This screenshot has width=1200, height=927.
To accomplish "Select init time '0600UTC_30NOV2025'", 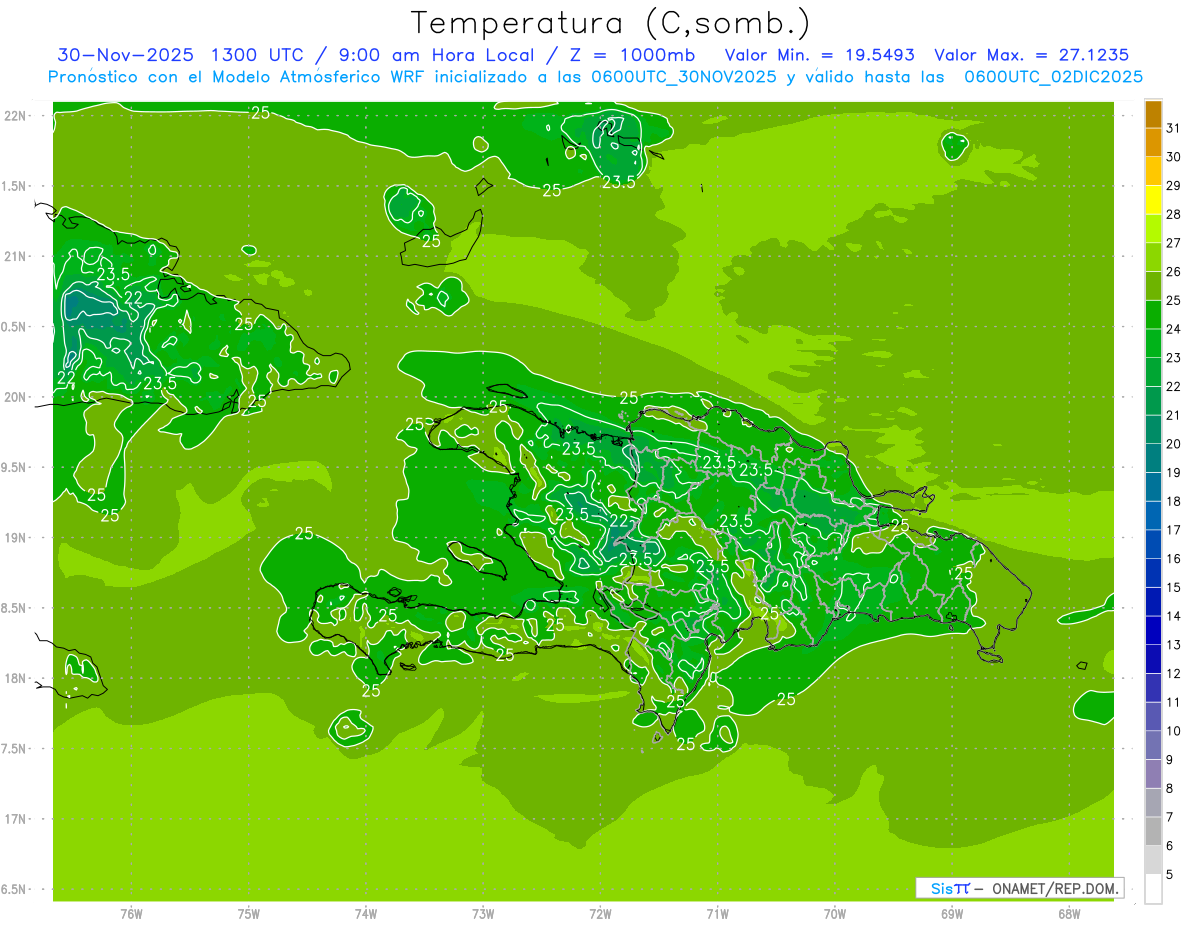I will pyautogui.click(x=685, y=77).
